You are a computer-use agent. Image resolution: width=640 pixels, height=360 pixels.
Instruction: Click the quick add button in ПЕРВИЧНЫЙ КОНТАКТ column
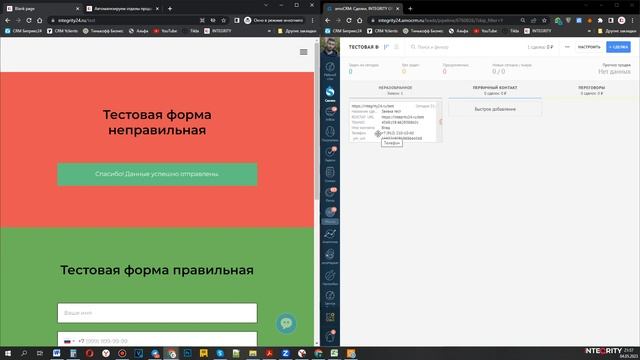495,109
